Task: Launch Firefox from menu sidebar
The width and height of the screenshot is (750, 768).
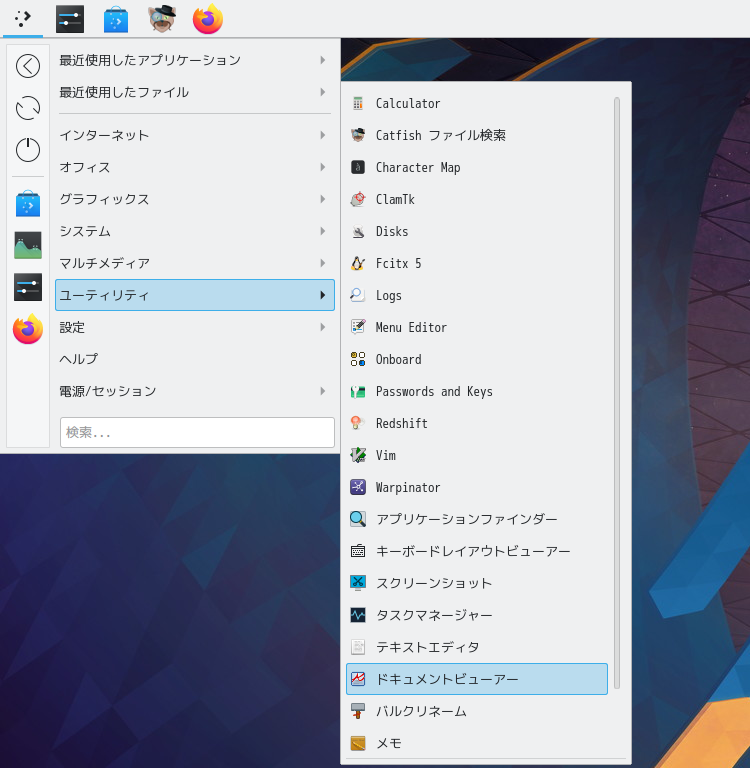Action: (28, 329)
